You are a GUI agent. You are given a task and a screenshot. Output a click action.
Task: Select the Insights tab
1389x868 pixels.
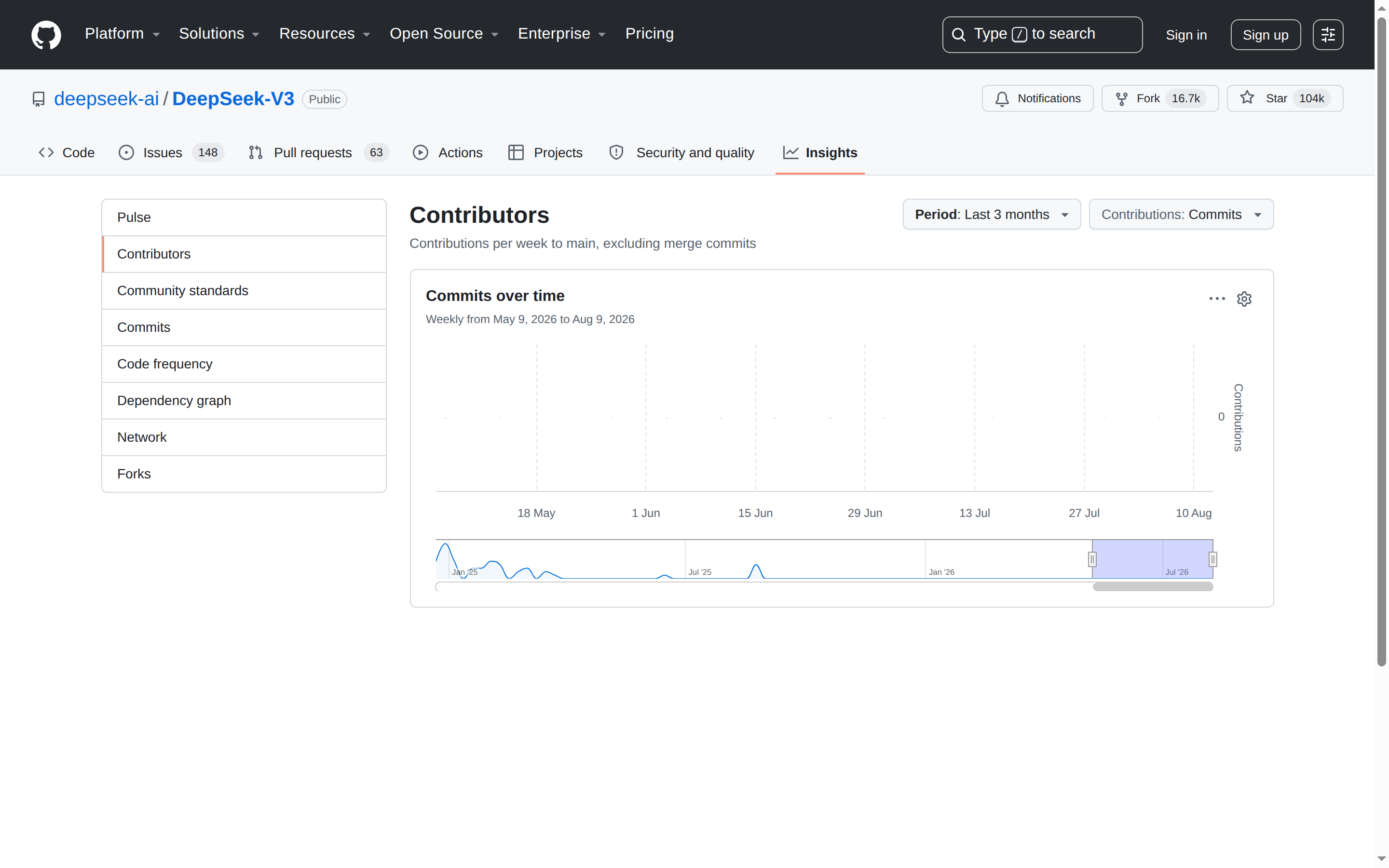(x=819, y=153)
